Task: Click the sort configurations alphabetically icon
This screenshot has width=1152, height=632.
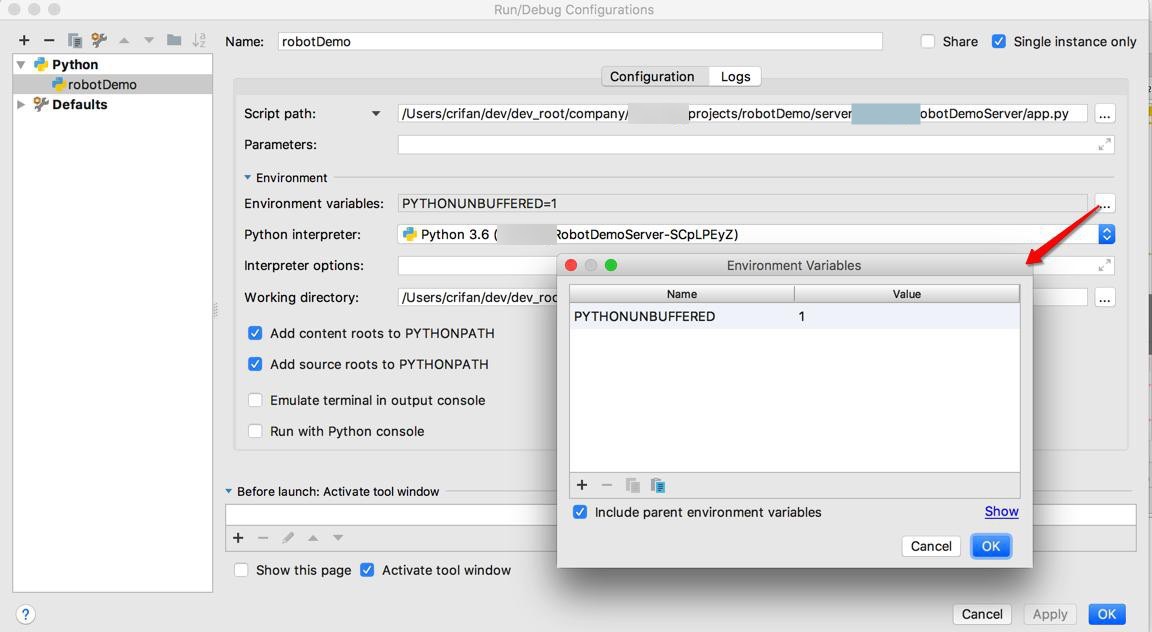Action: tap(199, 40)
